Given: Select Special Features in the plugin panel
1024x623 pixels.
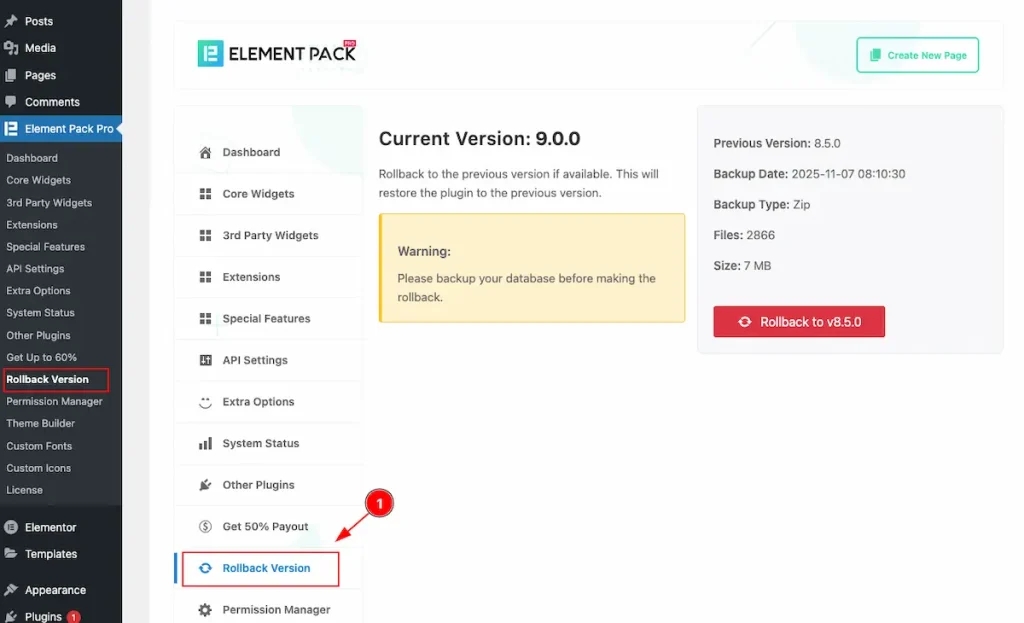Looking at the screenshot, I should click(x=266, y=319).
